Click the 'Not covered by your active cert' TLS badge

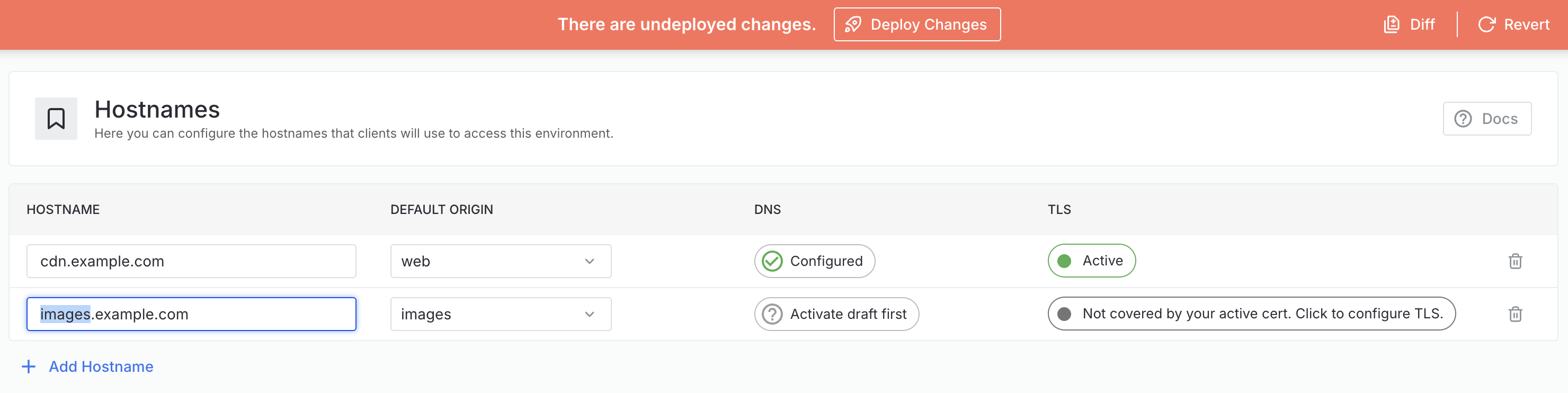click(1251, 314)
